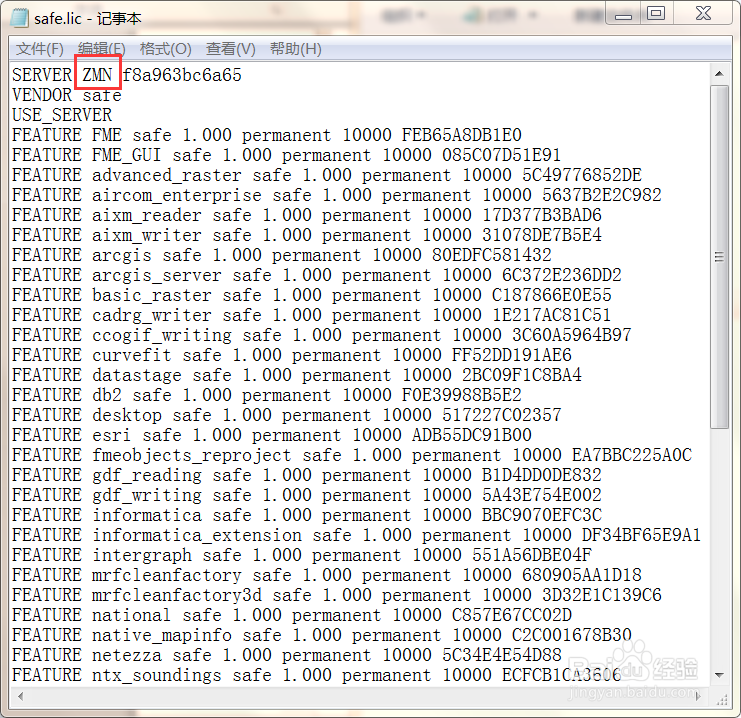Click vertical scrollbar up arrow
The image size is (741, 718).
point(719,74)
